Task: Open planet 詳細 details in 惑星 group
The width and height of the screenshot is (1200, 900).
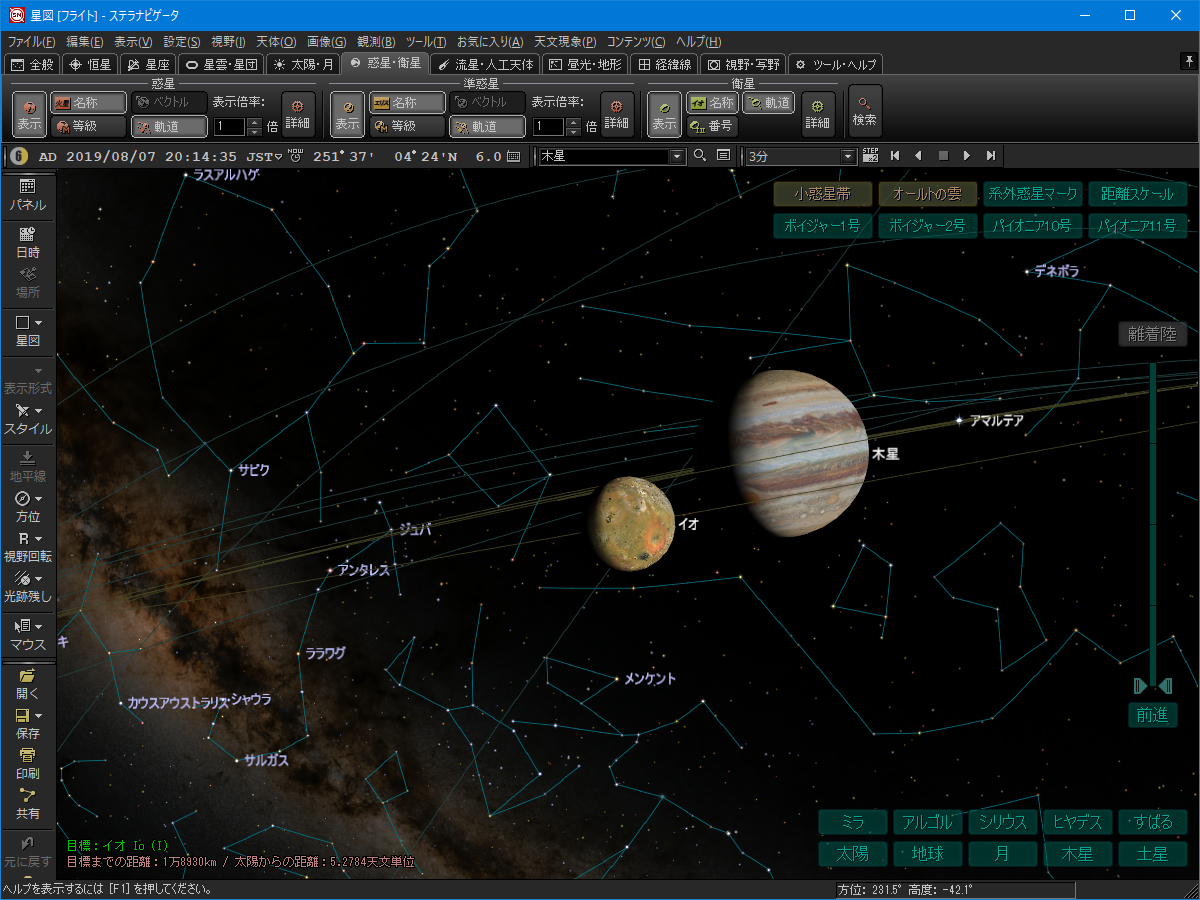Action: point(298,114)
